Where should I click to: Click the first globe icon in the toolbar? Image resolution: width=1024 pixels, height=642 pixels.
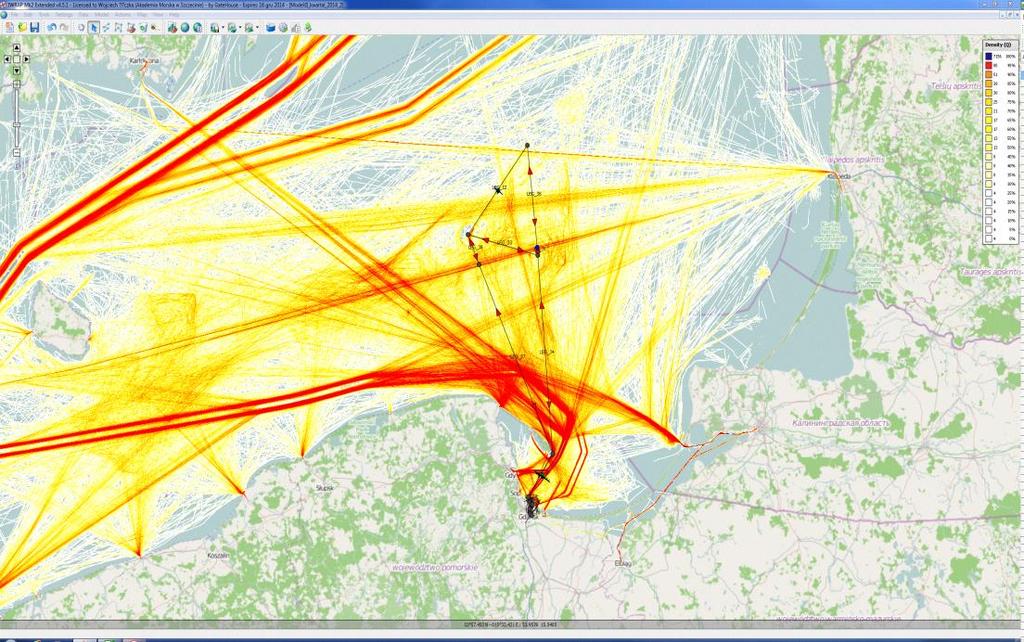pos(185,27)
